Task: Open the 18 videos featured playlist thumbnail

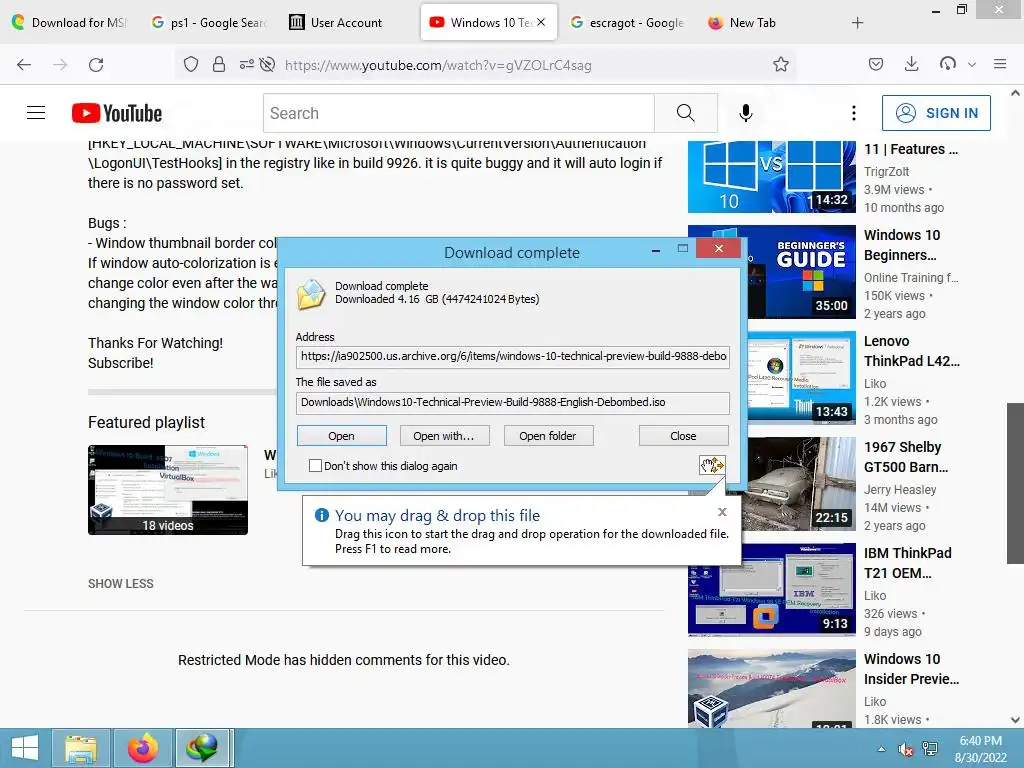Action: click(x=168, y=490)
